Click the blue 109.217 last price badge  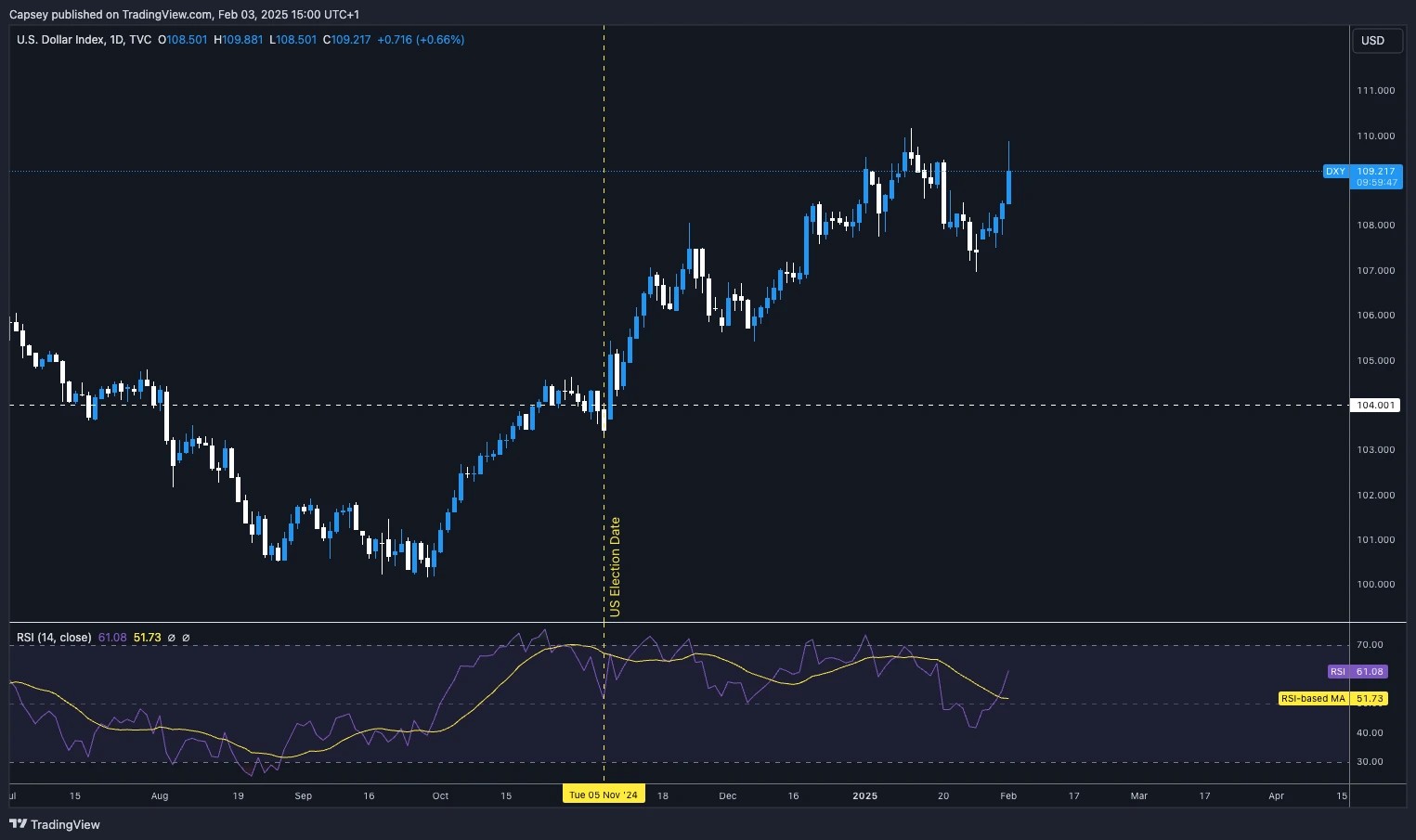pyautogui.click(x=1378, y=172)
